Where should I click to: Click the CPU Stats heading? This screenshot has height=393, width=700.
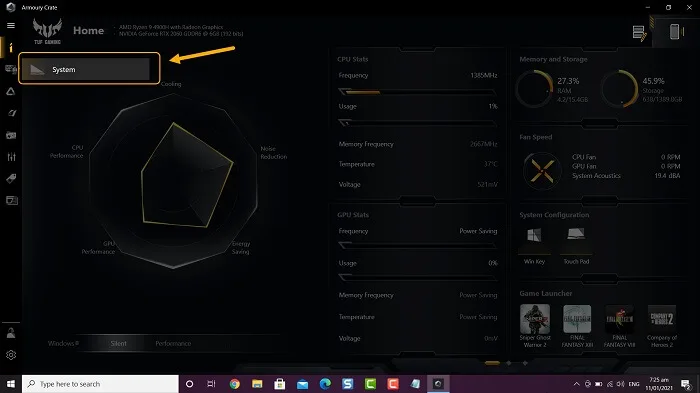pyautogui.click(x=352, y=59)
